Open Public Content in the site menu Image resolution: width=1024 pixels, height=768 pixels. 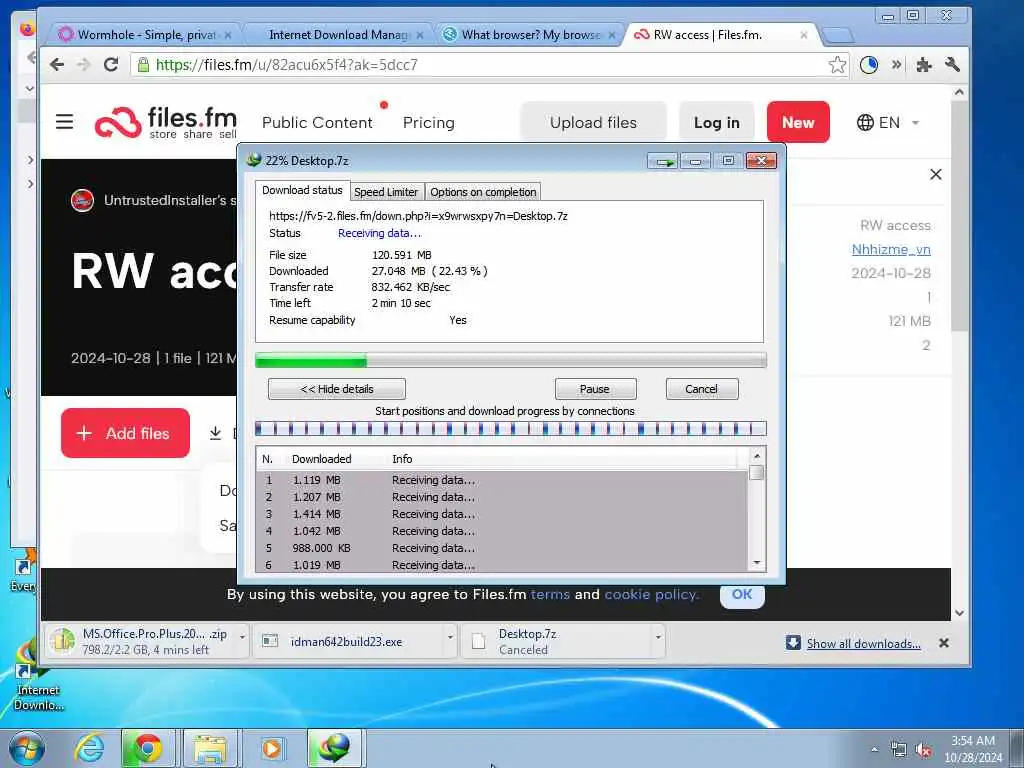coord(317,123)
